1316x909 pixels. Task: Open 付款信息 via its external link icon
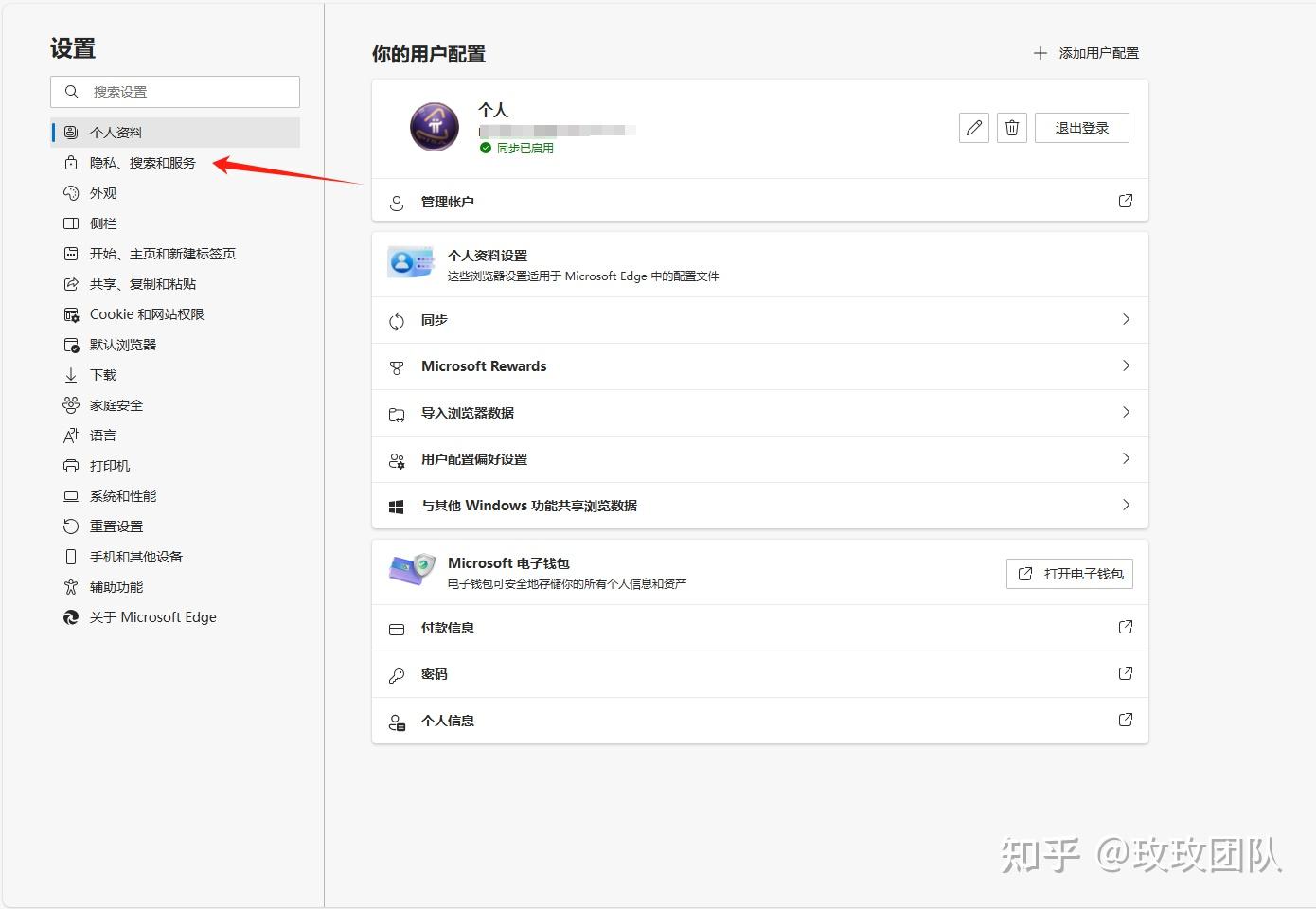pos(1125,627)
